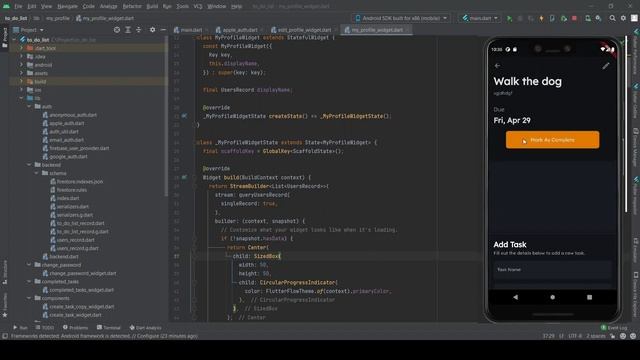Tap Android back triangle in emulator nav bar
Viewport: 640px width, 360px height.
point(516,297)
